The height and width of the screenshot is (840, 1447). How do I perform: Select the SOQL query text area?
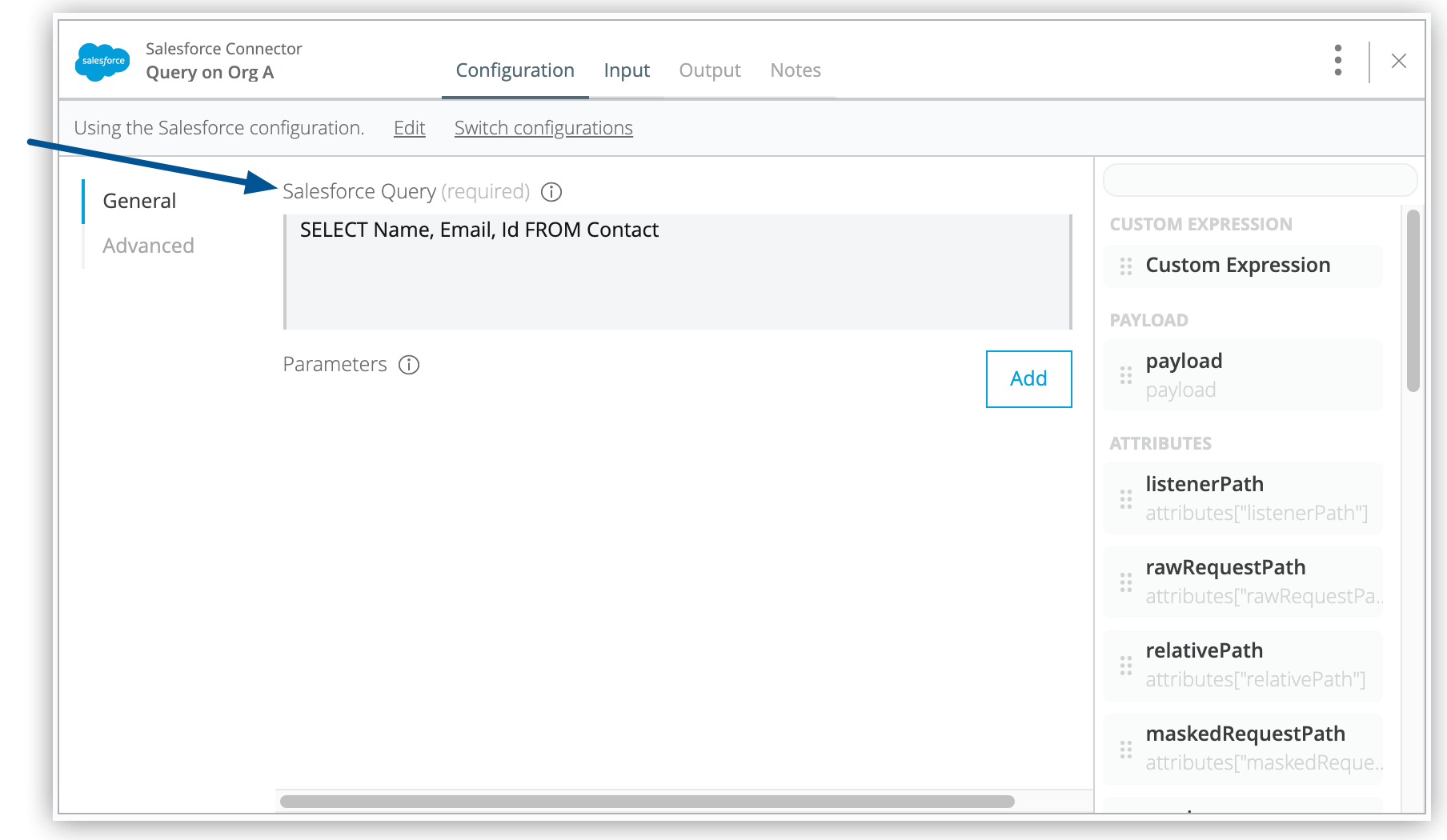(676, 270)
